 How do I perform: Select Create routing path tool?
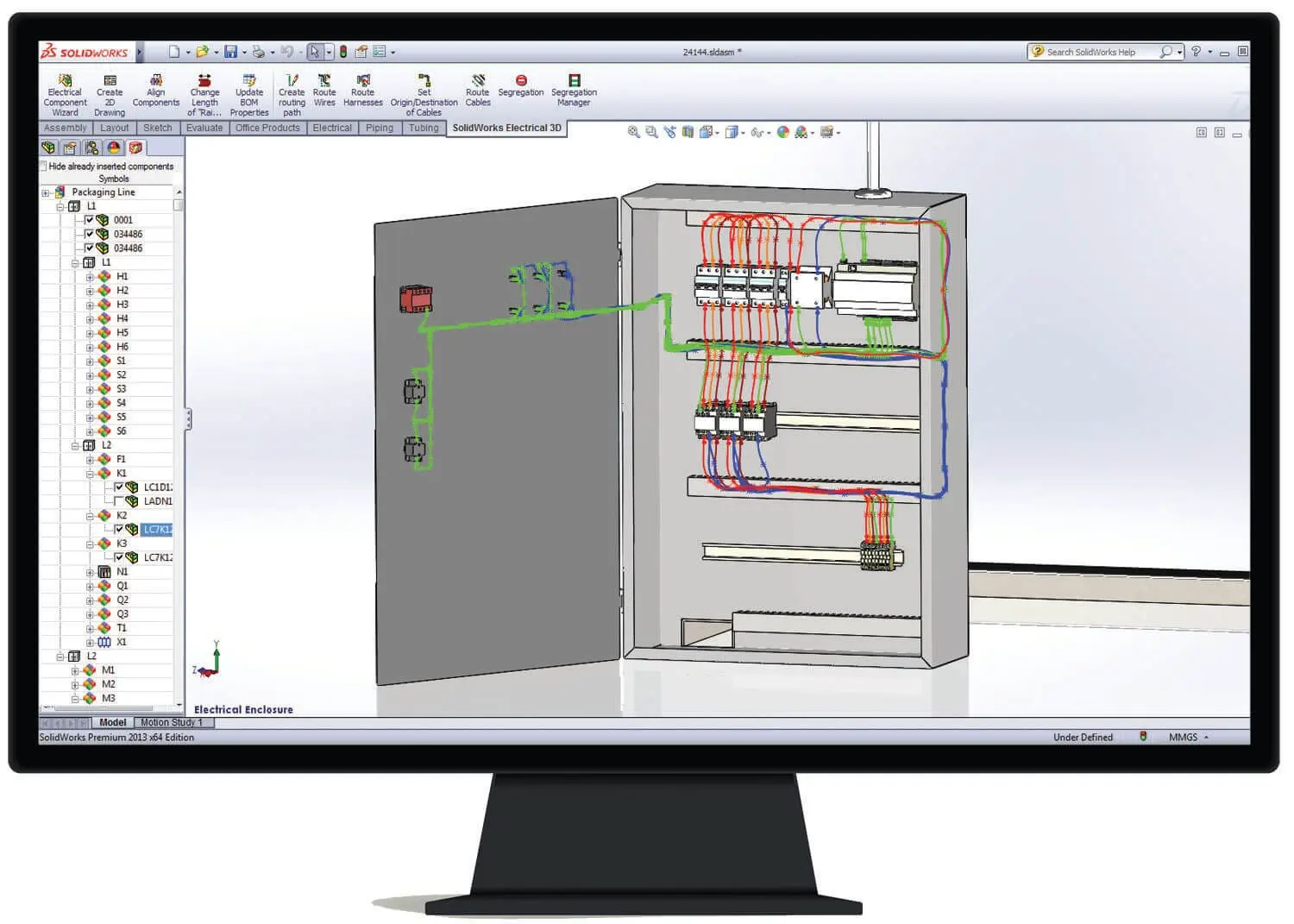pyautogui.click(x=292, y=95)
